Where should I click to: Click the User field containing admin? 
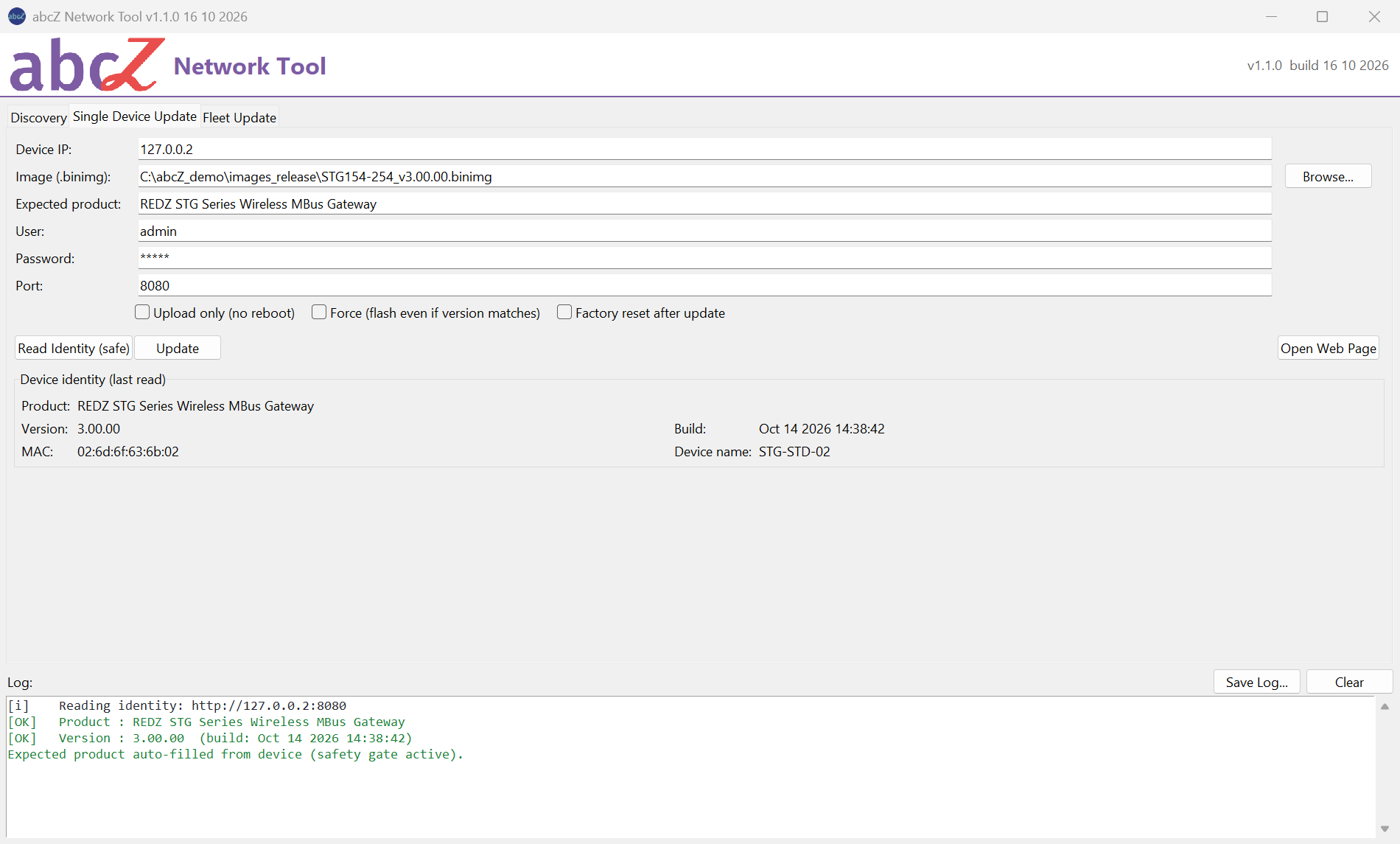pos(704,231)
